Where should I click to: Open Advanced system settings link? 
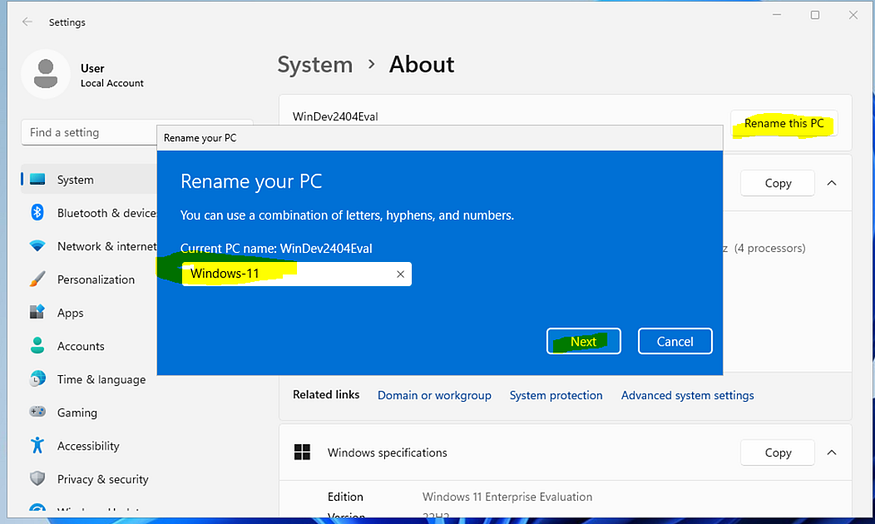tap(688, 395)
